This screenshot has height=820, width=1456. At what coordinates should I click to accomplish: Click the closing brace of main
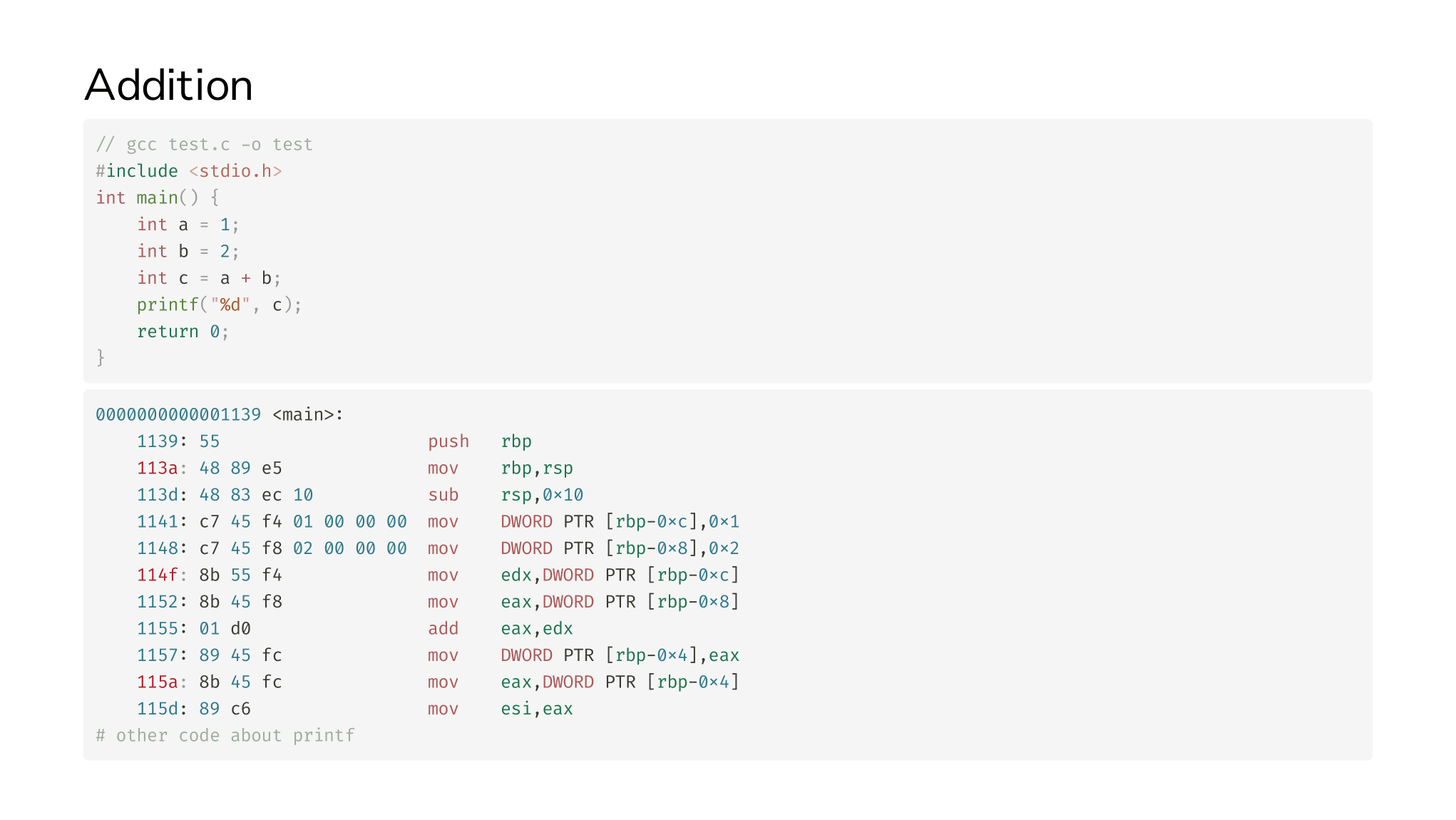[x=101, y=358]
